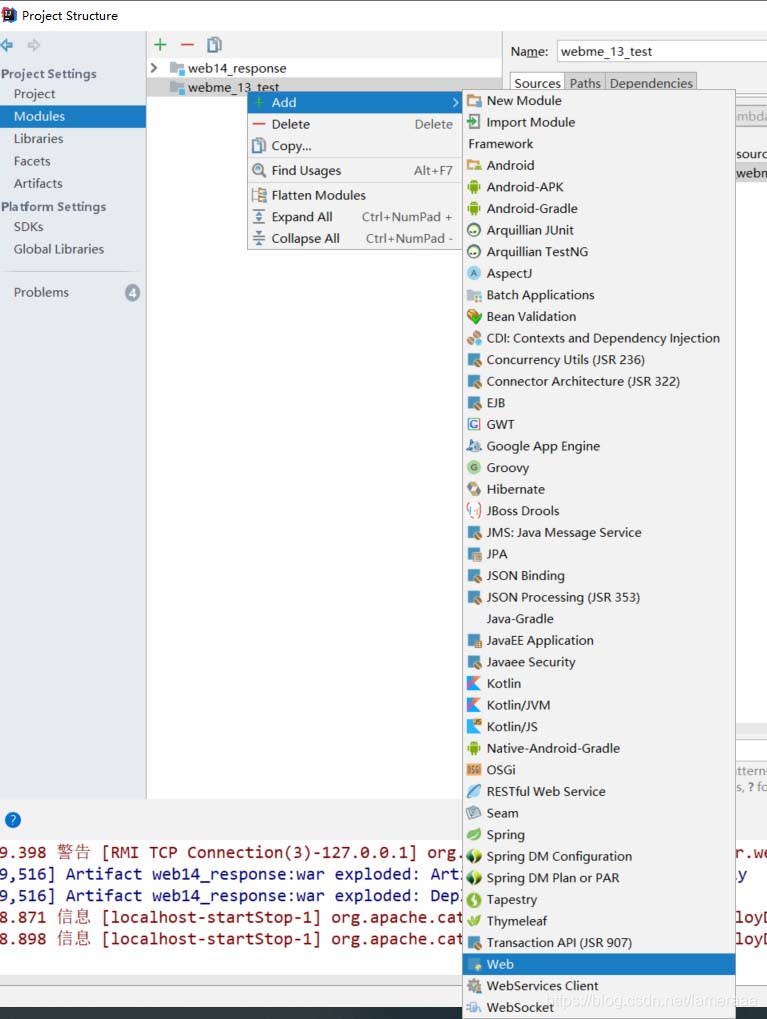Click the copy module toolbar icon
This screenshot has width=767, height=1019.
pos(214,45)
